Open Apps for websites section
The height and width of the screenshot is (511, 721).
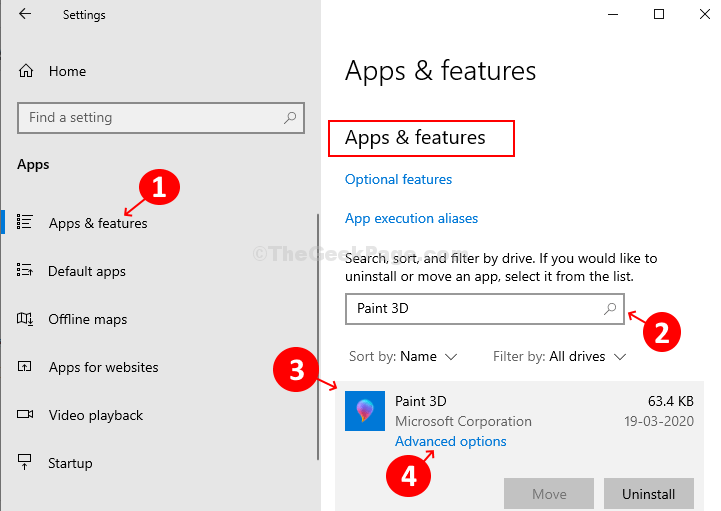[x=103, y=367]
